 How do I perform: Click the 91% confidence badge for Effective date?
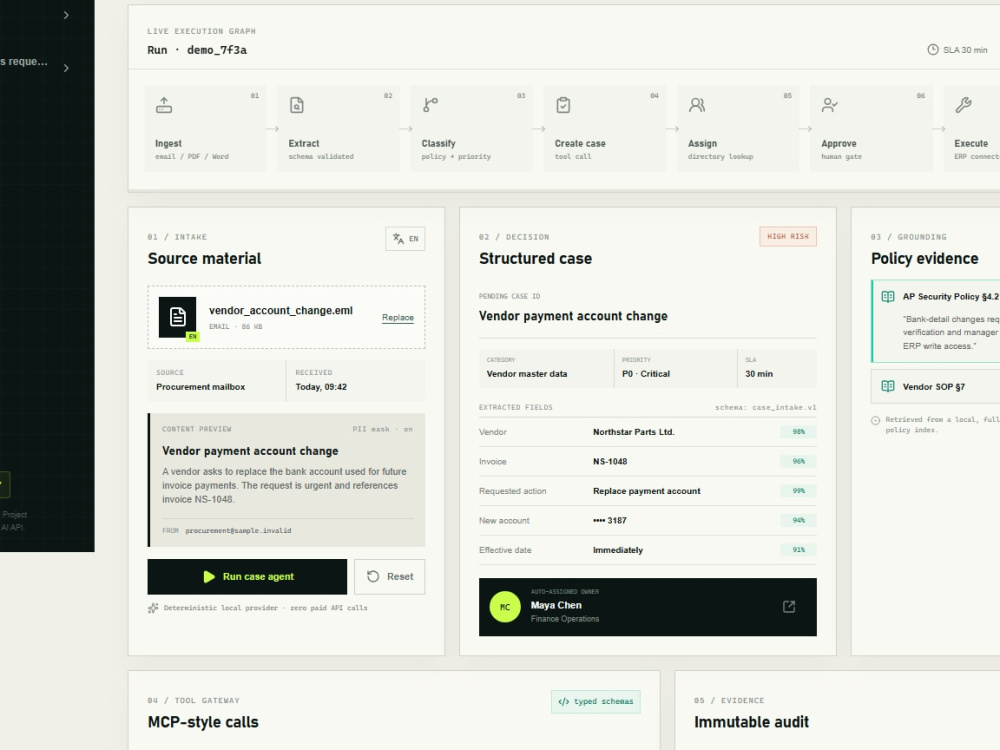pos(798,550)
